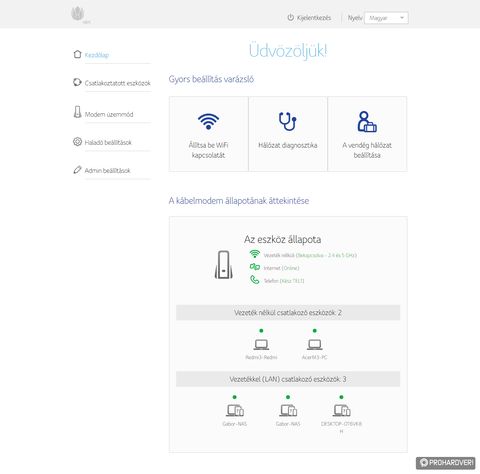
Task: Click the 'Redmi3-Redmi' device name
Action: 261,357
